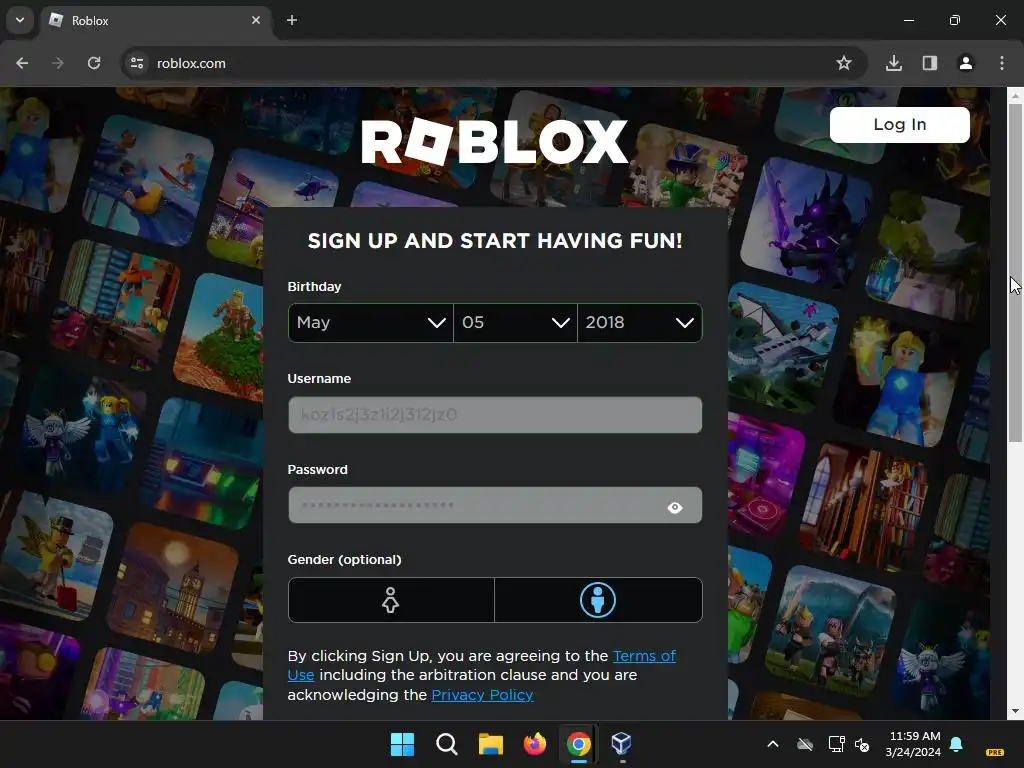The image size is (1024, 768).
Task: Open the Chrome profile icon
Action: (x=966, y=63)
